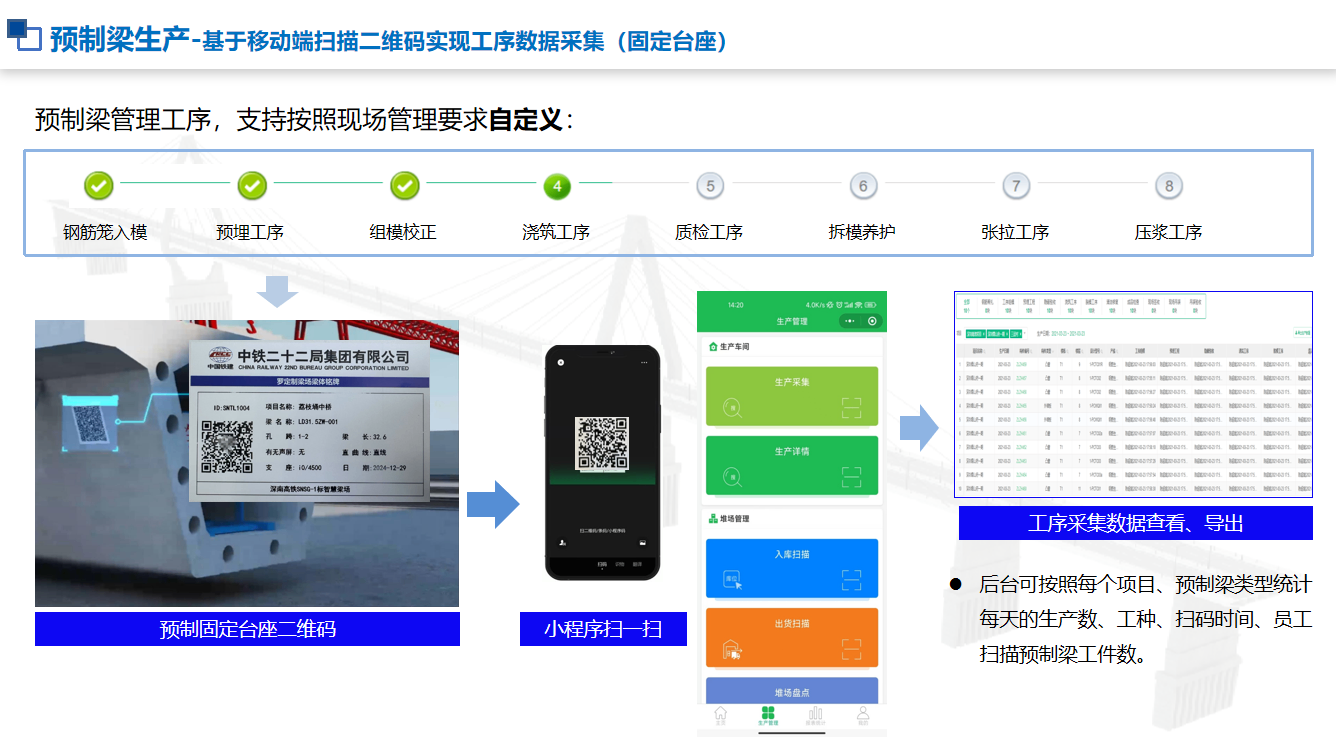The width and height of the screenshot is (1336, 748).
Task: Click the 小程序扫一扫 label
Action: 603,629
